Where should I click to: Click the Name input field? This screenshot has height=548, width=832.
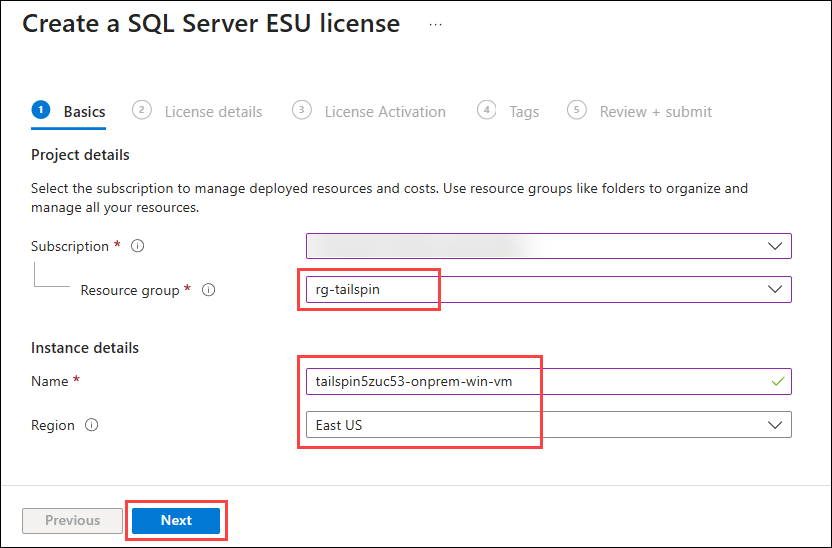point(549,381)
